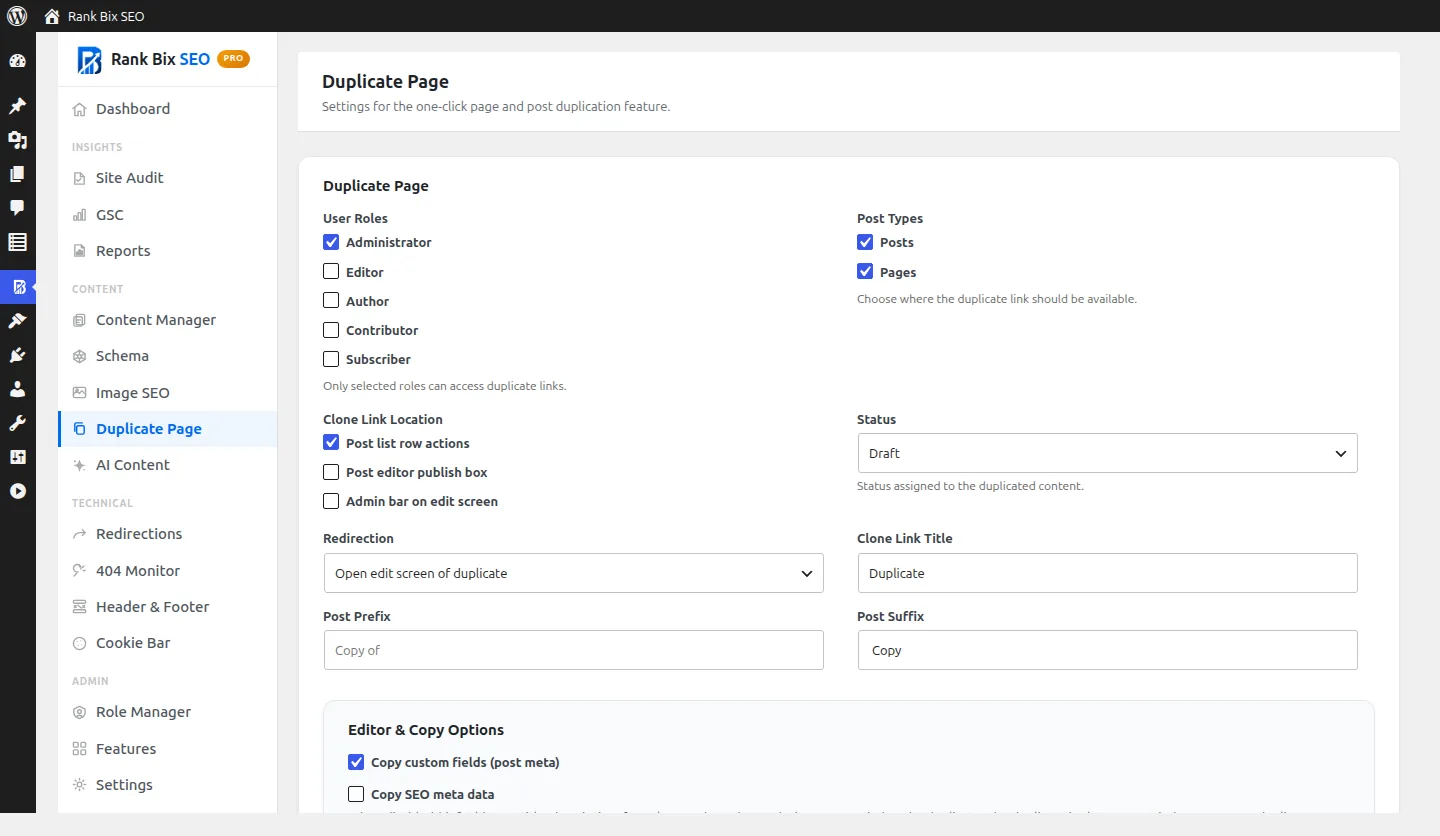This screenshot has width=1440, height=836.
Task: Open Dashboard in plugin menu
Action: click(167, 109)
